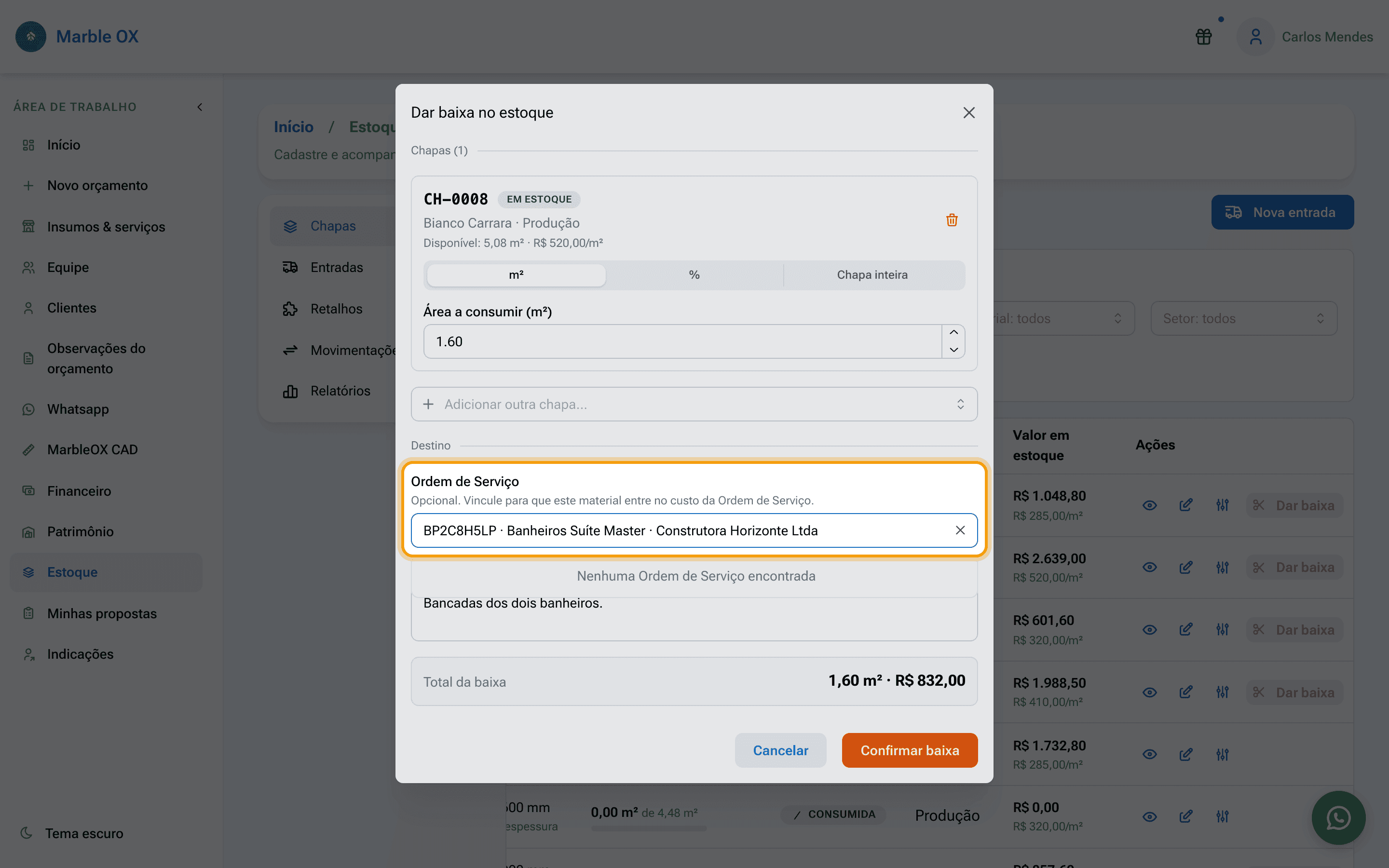
Task: Adjust stock for the R$ 1.048,80 row
Action: (1223, 506)
